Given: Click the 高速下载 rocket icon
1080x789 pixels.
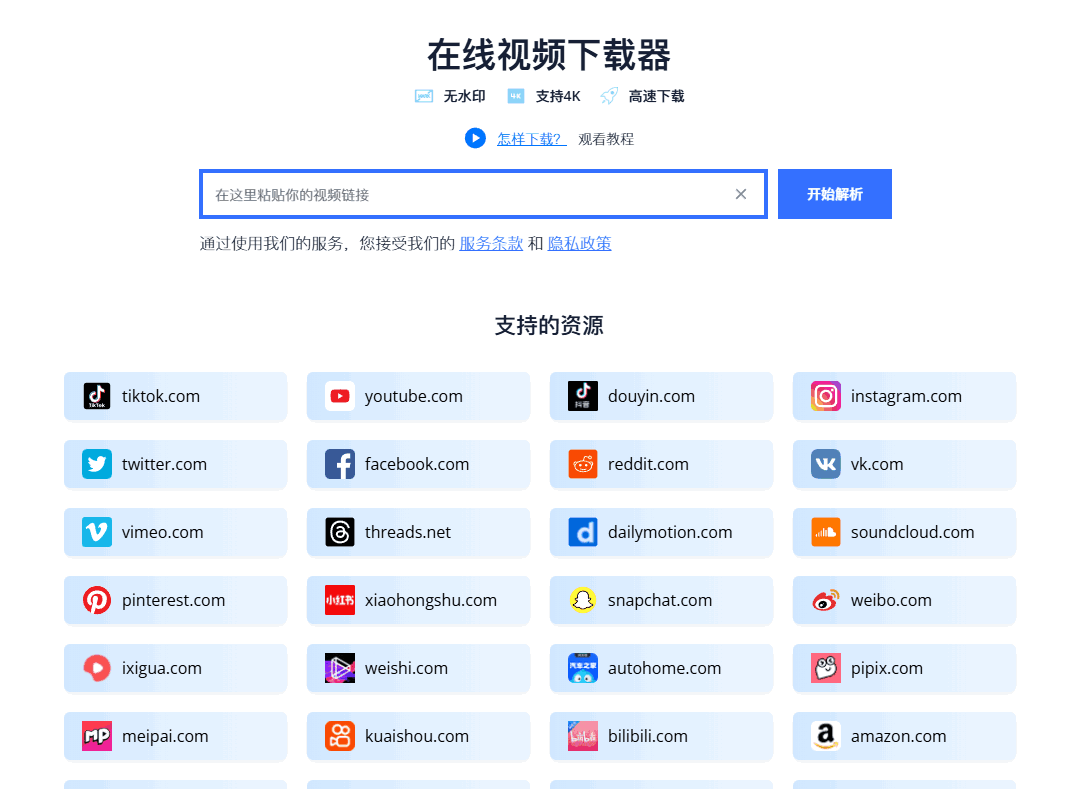Looking at the screenshot, I should tap(609, 96).
